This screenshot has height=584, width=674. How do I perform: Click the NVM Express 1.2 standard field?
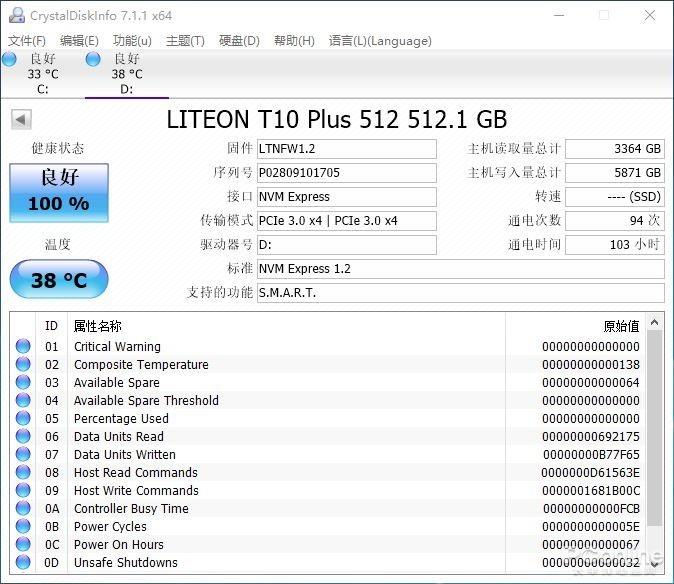(461, 269)
